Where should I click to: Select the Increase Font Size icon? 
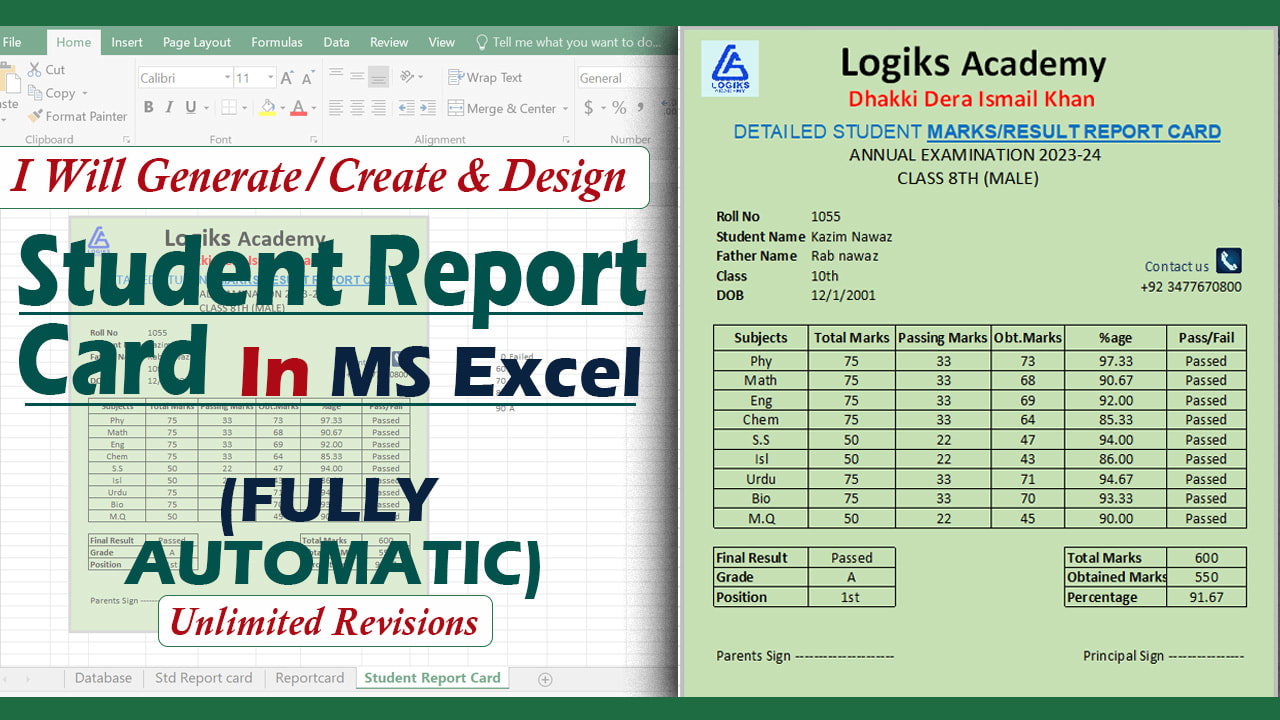click(x=286, y=77)
